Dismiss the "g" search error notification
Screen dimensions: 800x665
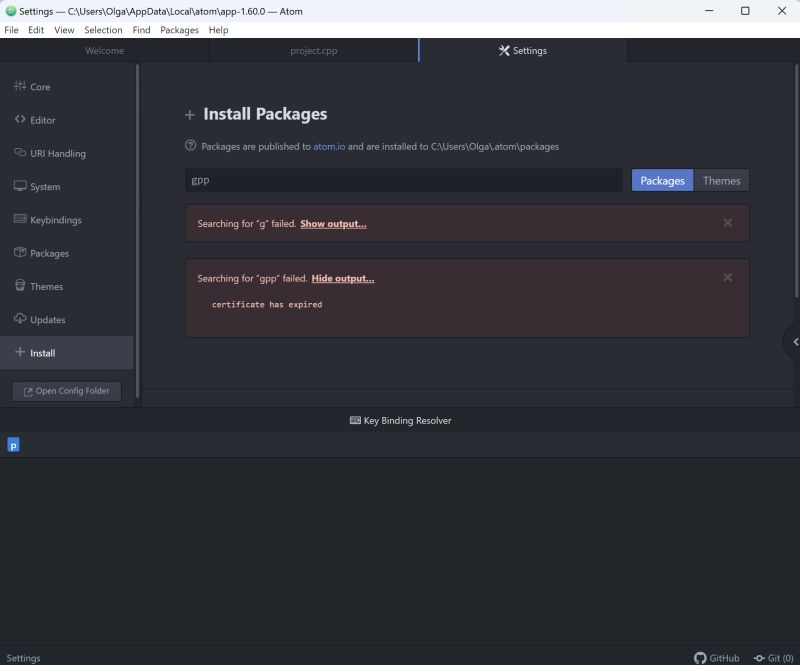pos(728,223)
